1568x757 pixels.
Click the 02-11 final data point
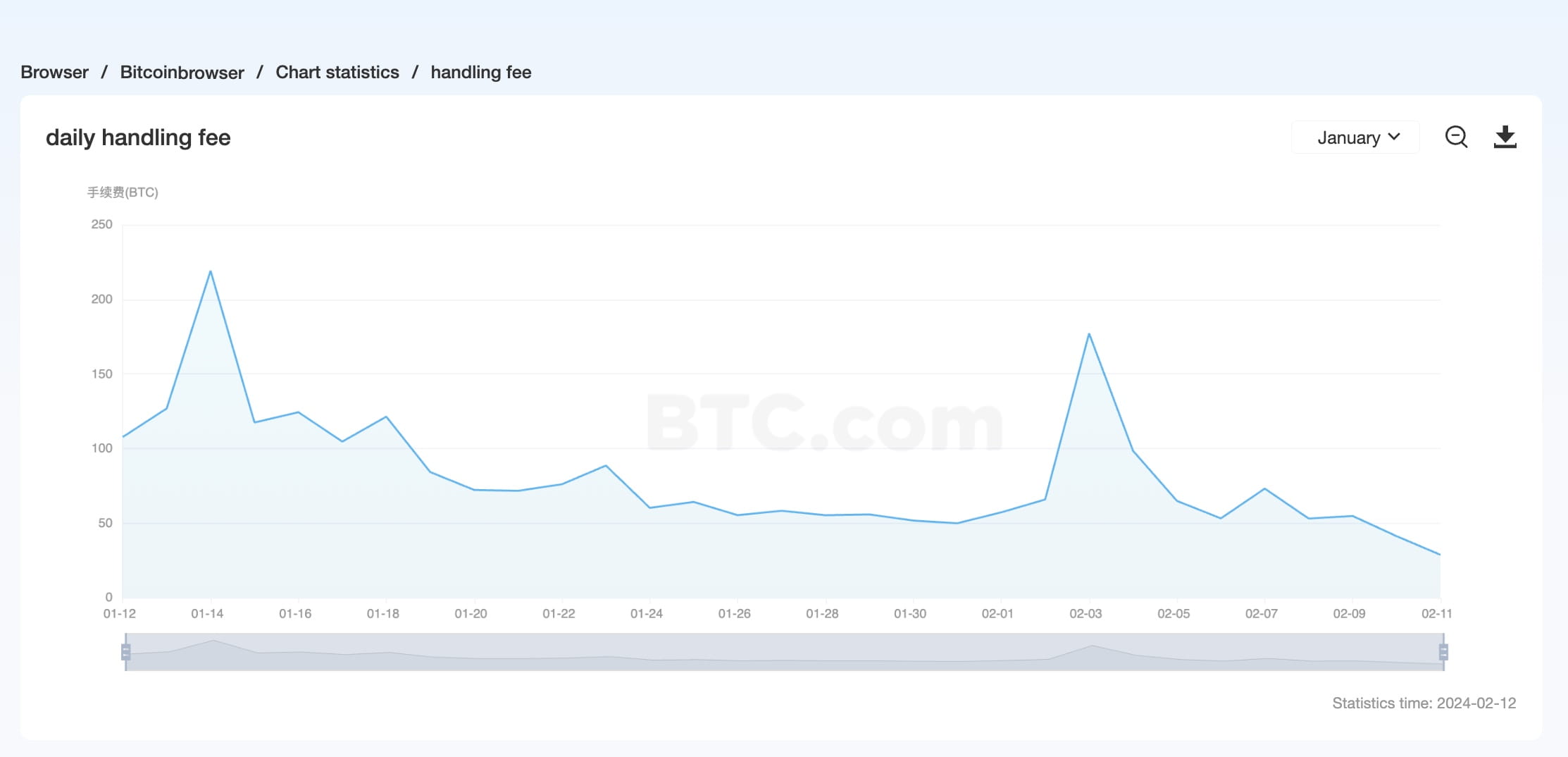click(1440, 555)
